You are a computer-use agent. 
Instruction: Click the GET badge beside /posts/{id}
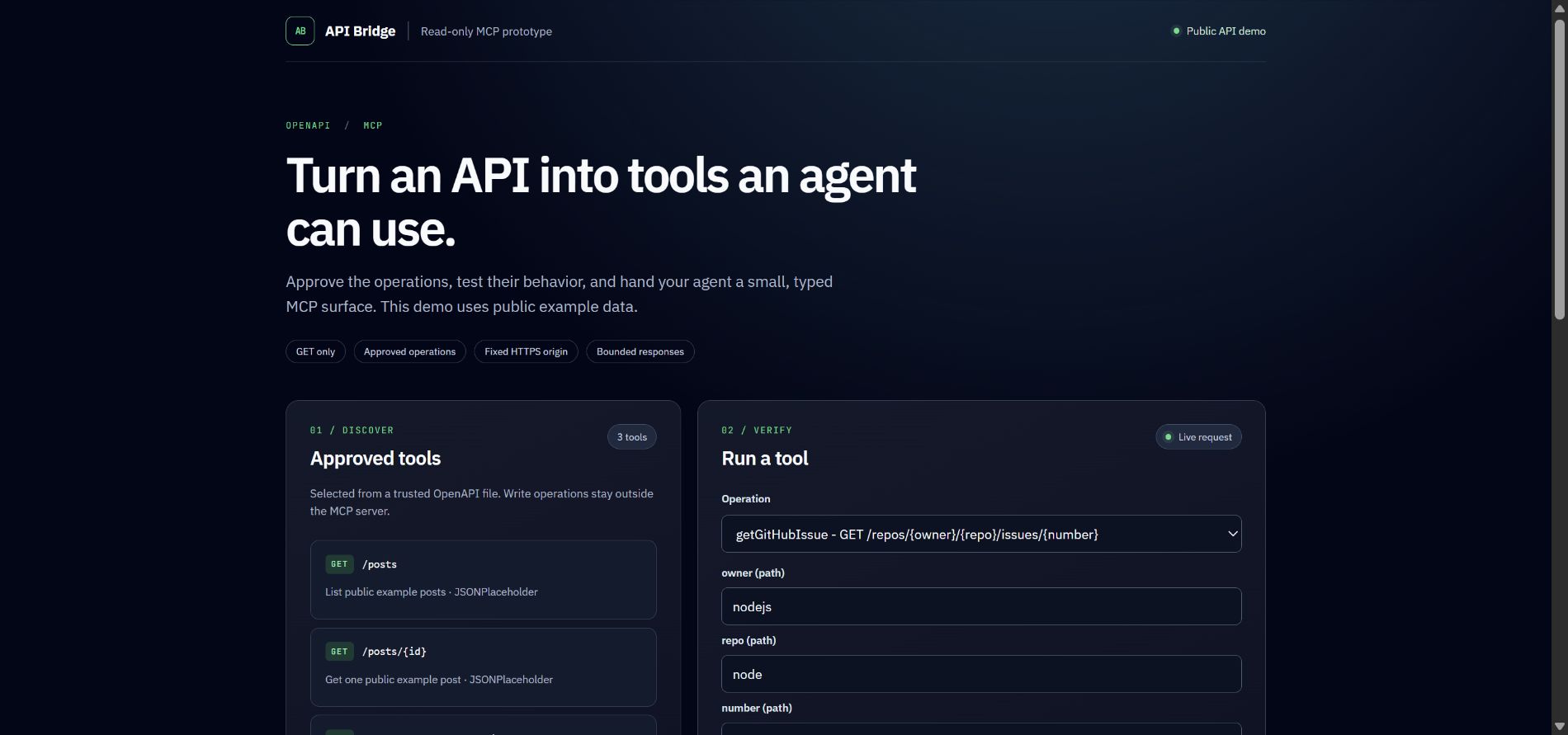click(339, 652)
